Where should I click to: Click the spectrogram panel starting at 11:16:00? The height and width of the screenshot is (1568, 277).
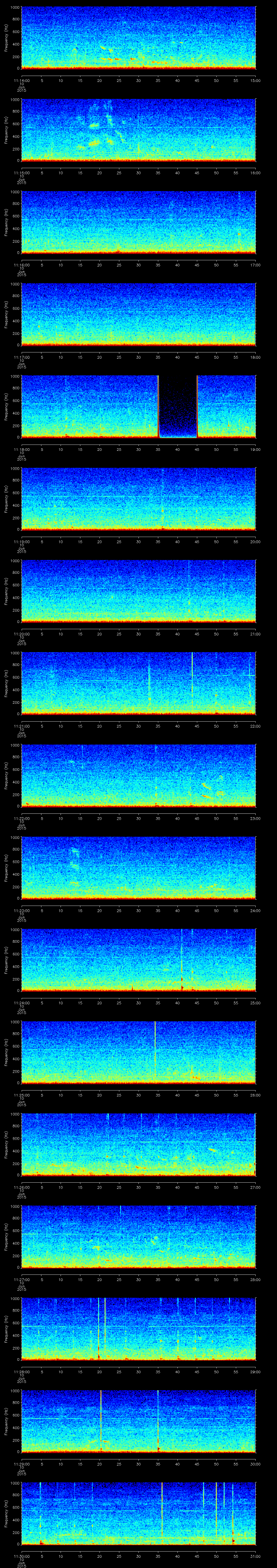pos(138,222)
